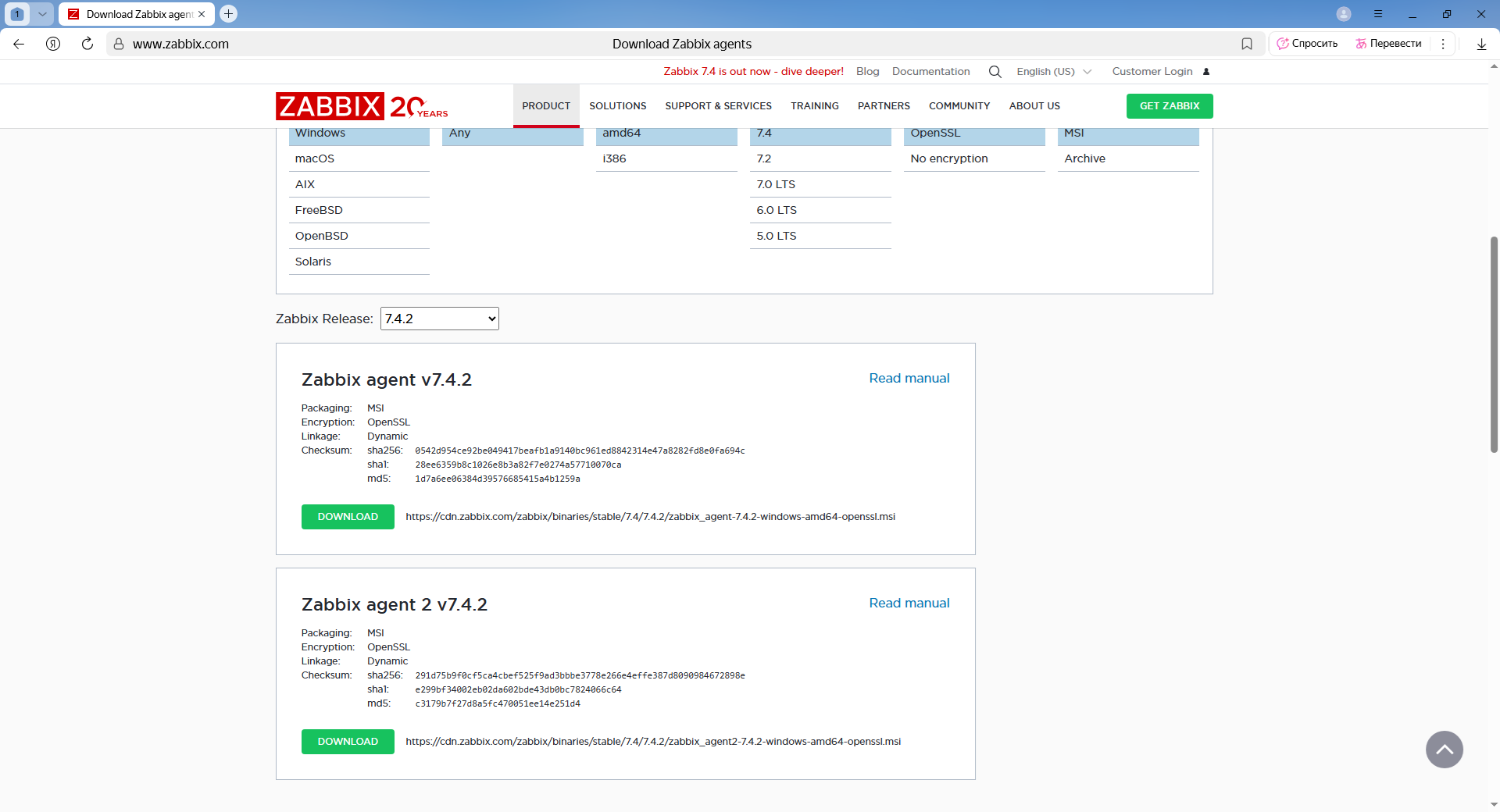The height and width of the screenshot is (812, 1500).
Task: Open the Blog link
Action: pos(867,72)
